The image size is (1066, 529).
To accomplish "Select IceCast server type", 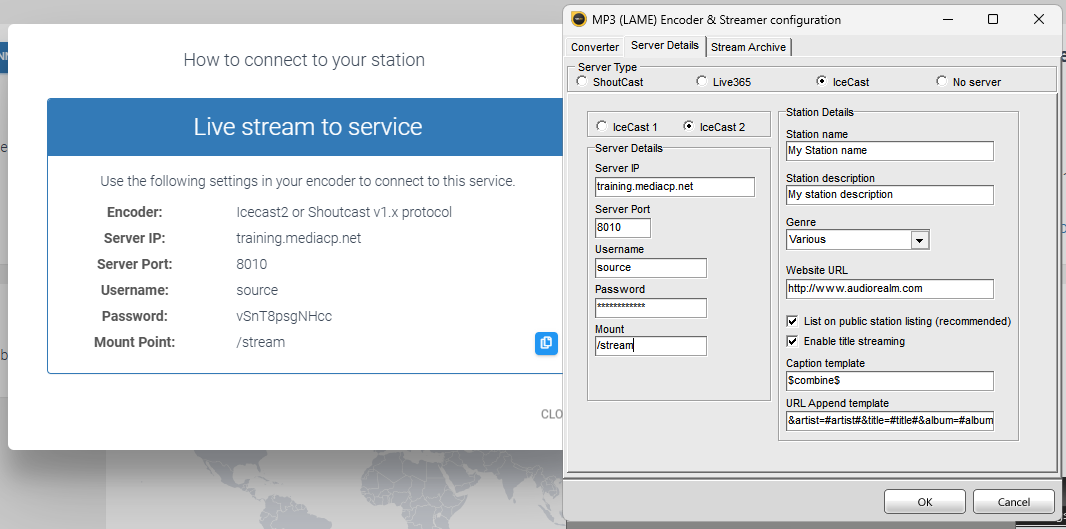I will [x=821, y=82].
